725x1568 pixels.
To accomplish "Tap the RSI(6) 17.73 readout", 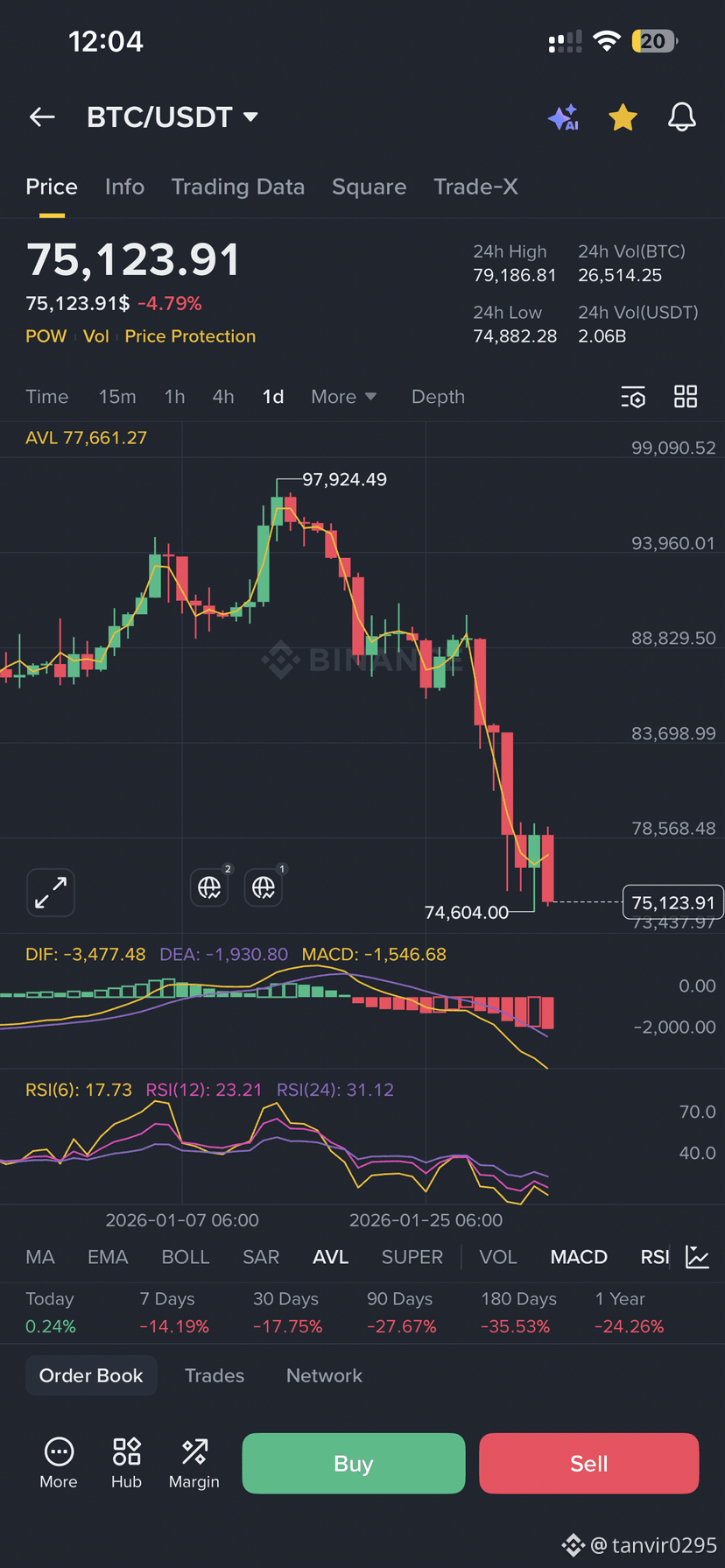I will tap(79, 1090).
